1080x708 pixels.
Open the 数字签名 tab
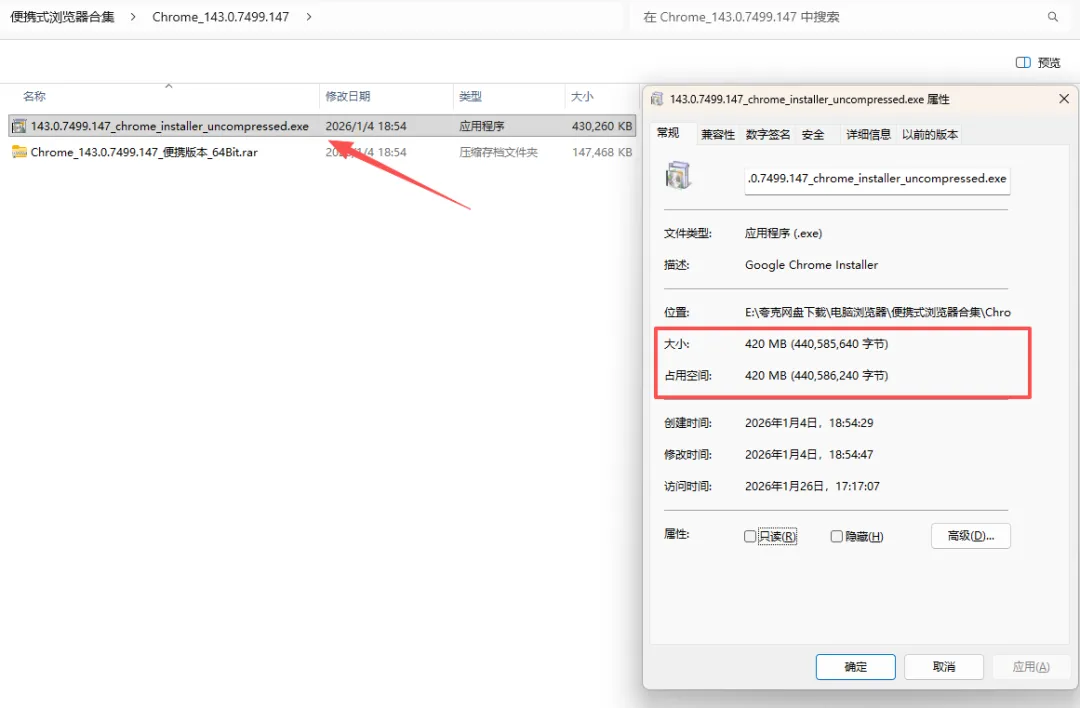pyautogui.click(x=768, y=134)
